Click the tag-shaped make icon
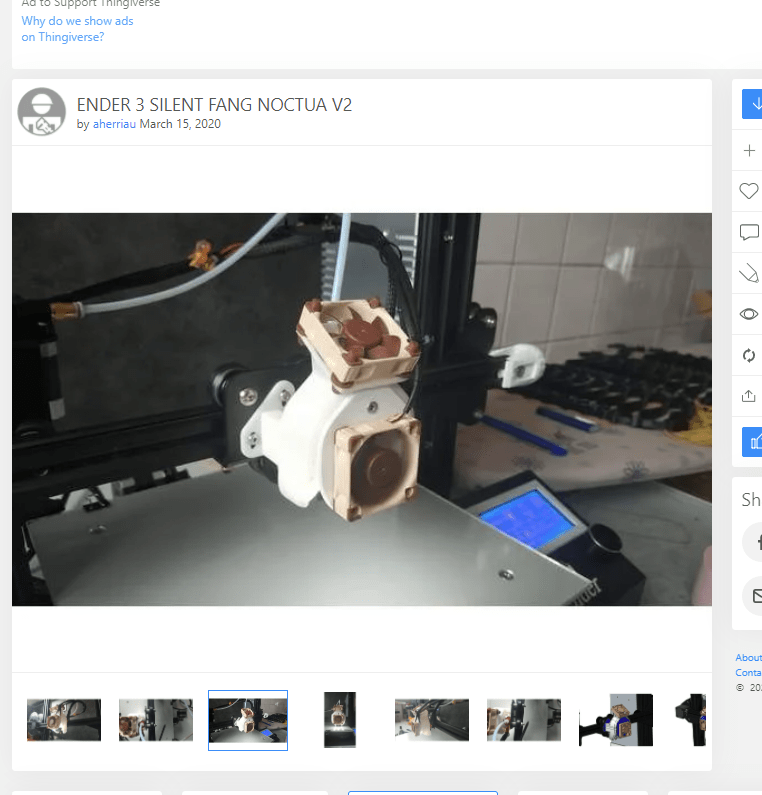The width and height of the screenshot is (762, 795). (x=748, y=273)
